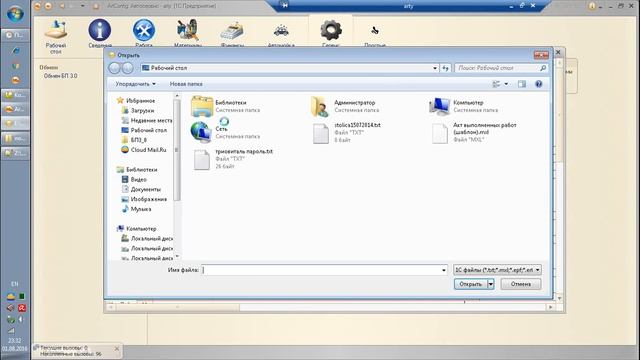
Task: Click the Открыть button
Action: 471,284
